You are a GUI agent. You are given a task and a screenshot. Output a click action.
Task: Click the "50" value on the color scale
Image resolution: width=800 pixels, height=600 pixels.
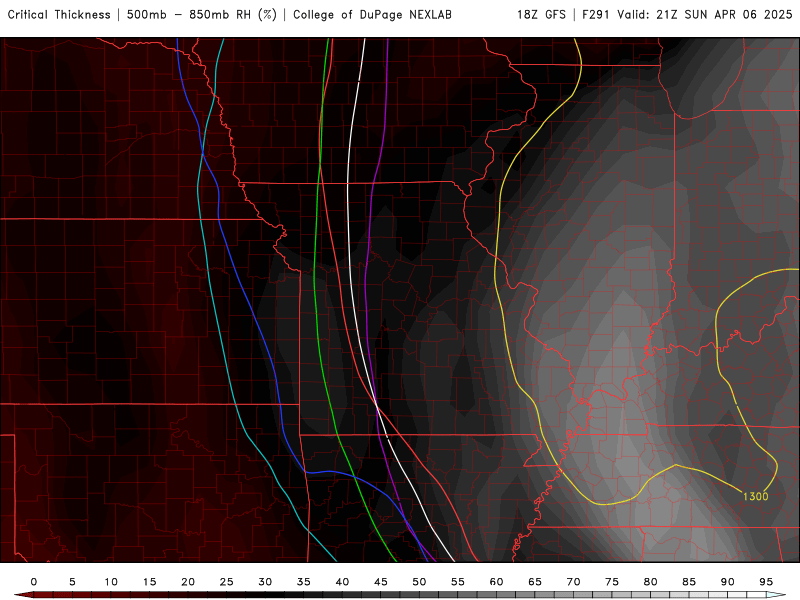pos(419,582)
